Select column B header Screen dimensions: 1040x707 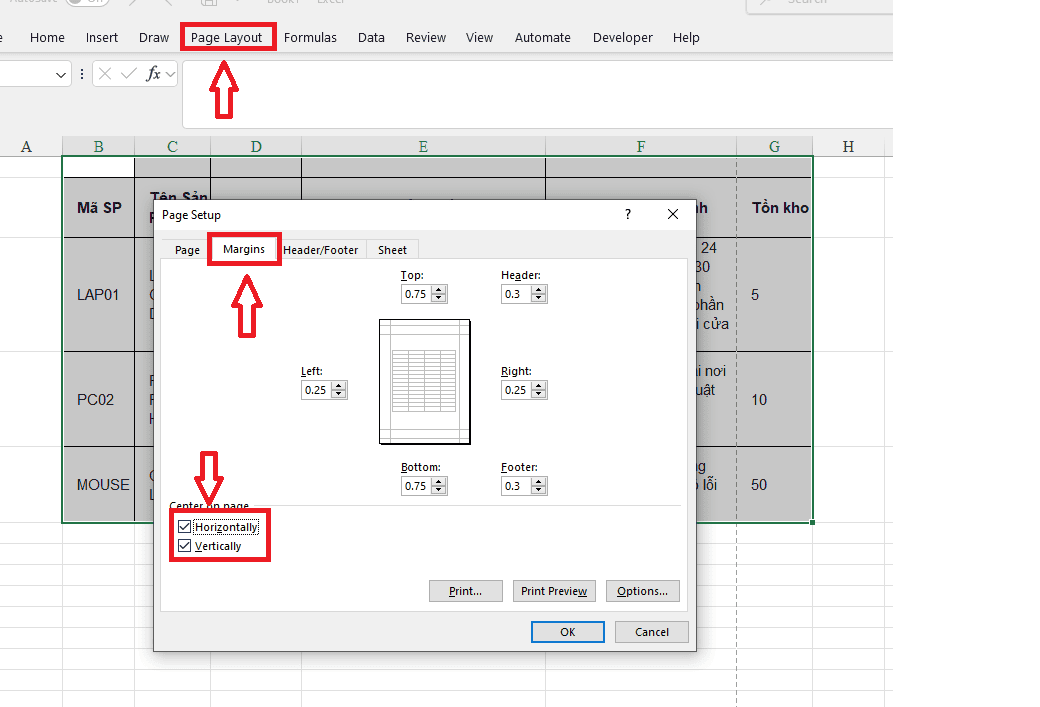point(98,147)
